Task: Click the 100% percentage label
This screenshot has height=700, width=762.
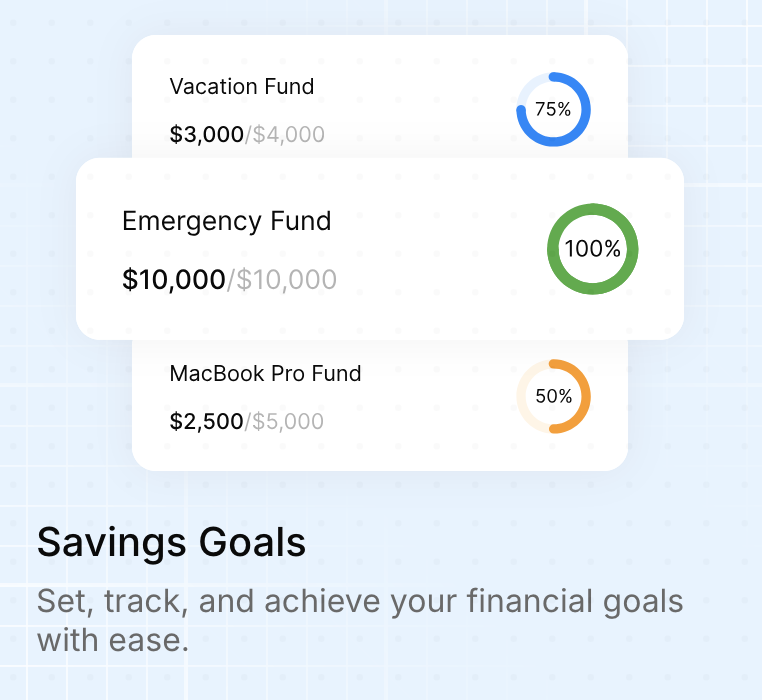Action: click(x=592, y=249)
